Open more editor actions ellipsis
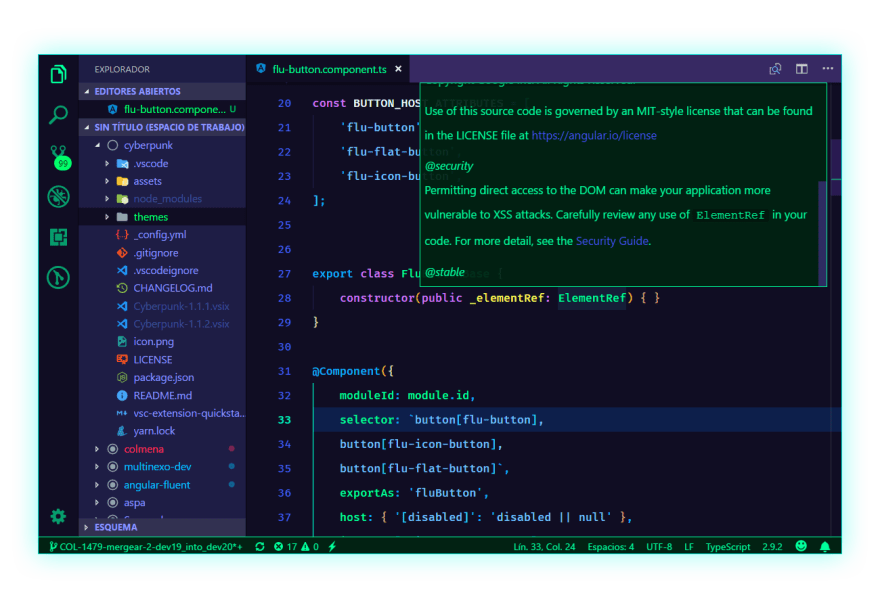 pyautogui.click(x=828, y=68)
